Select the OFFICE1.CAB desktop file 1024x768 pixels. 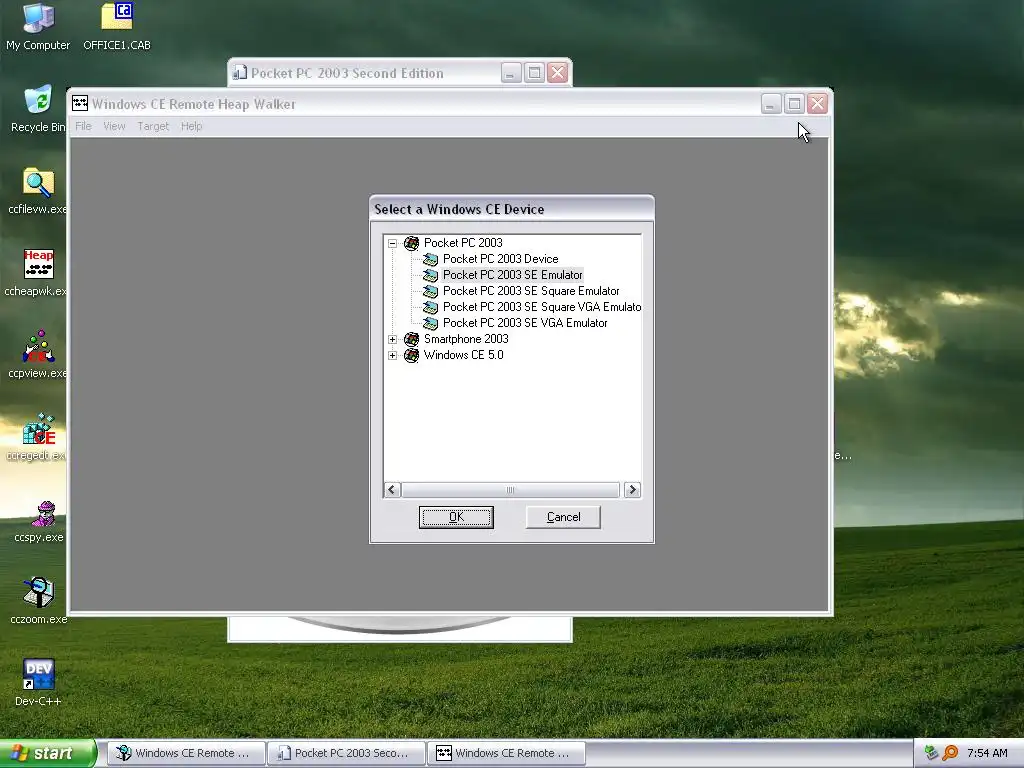117,27
